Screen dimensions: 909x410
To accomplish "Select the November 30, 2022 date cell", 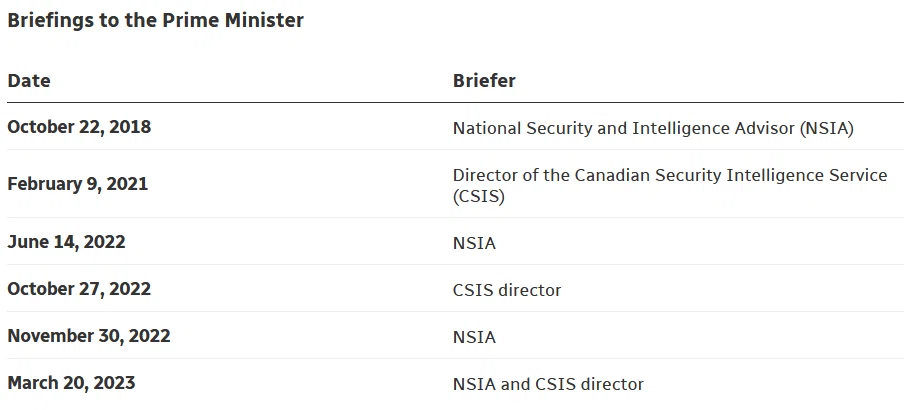I will tap(89, 336).
